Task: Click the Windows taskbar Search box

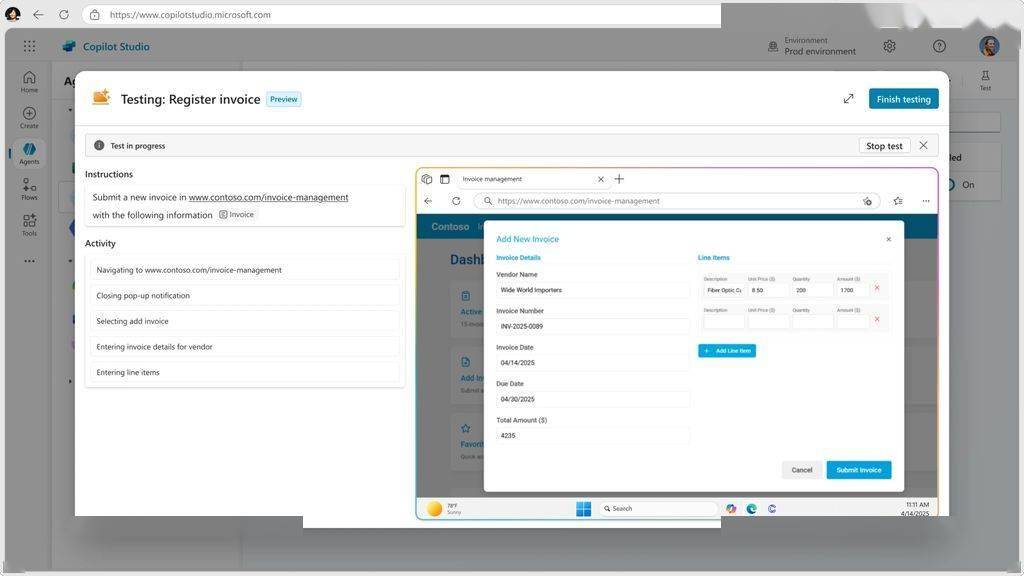Action: [658, 509]
